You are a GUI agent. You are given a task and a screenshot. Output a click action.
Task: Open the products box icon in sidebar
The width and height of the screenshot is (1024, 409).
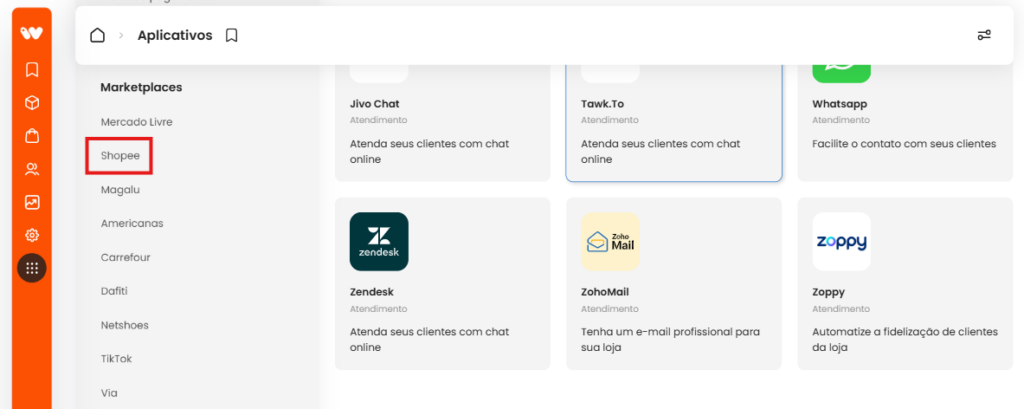32,103
